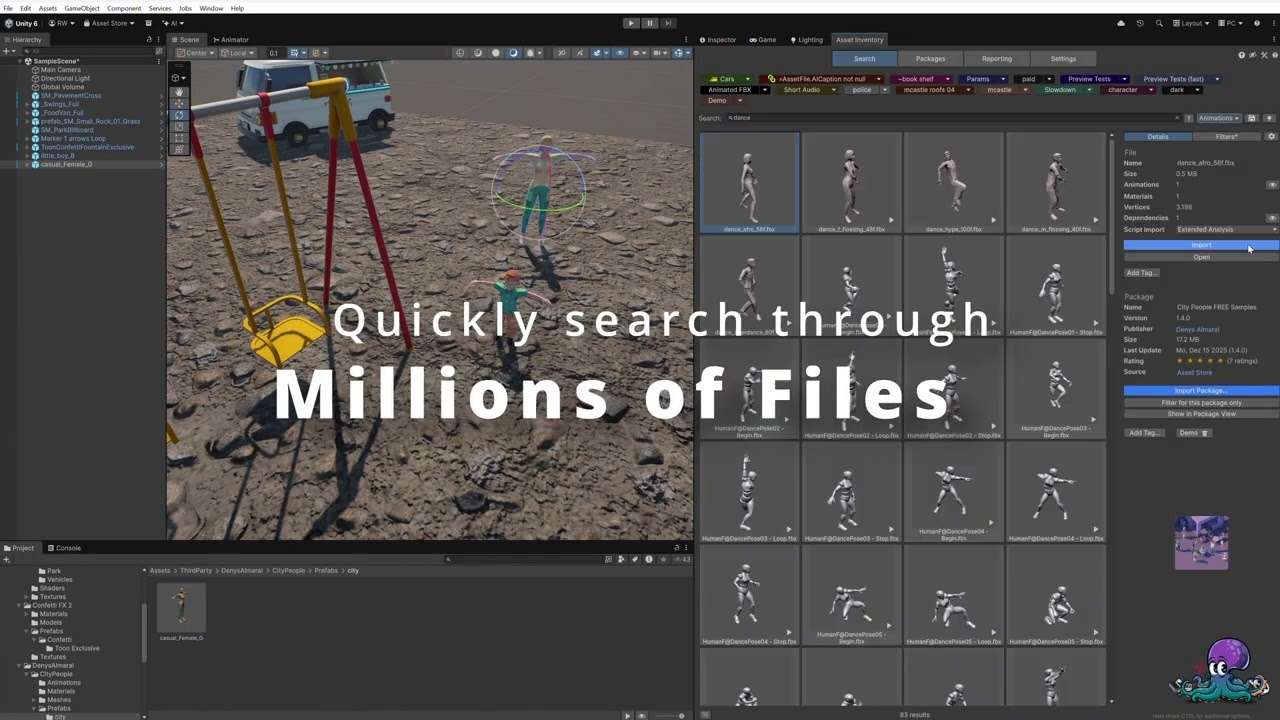The width and height of the screenshot is (1280, 720).
Task: Expand the _Swings_Full hierarchy item
Action: [28, 104]
